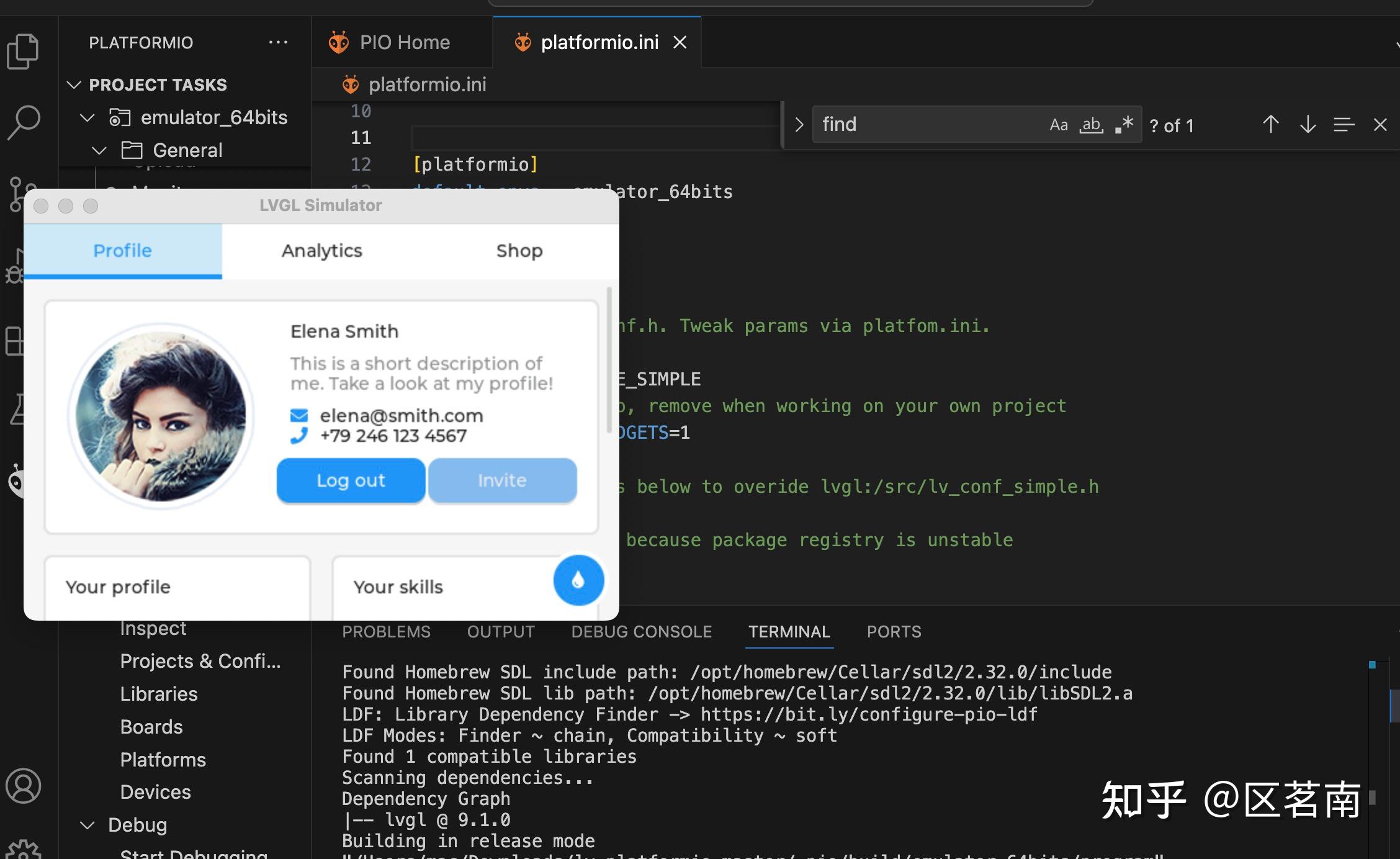The image size is (1400, 859).
Task: Open the Search icon in activity bar
Action: (24, 122)
